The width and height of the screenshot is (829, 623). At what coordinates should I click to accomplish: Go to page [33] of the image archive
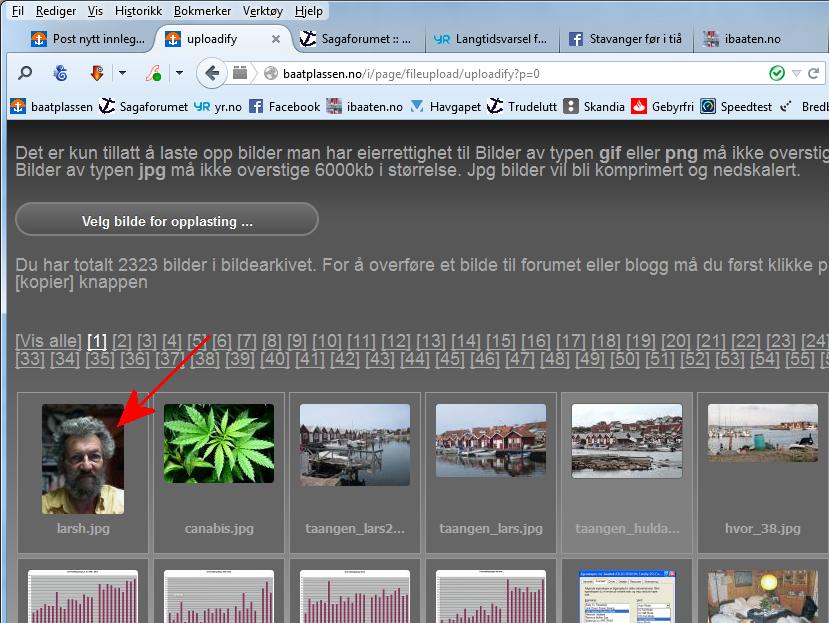click(30, 359)
